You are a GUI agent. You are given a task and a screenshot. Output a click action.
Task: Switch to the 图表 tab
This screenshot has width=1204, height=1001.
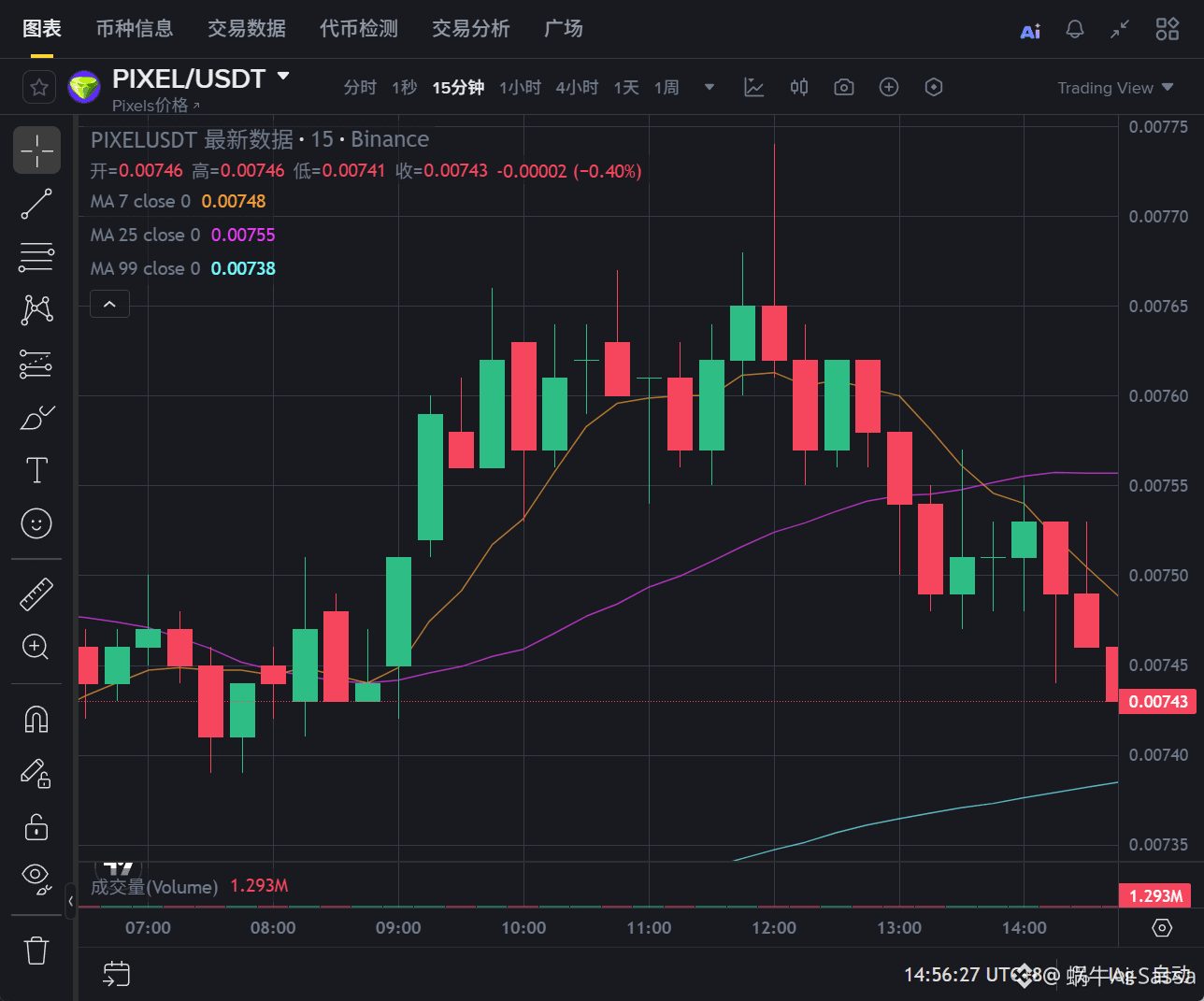(42, 29)
